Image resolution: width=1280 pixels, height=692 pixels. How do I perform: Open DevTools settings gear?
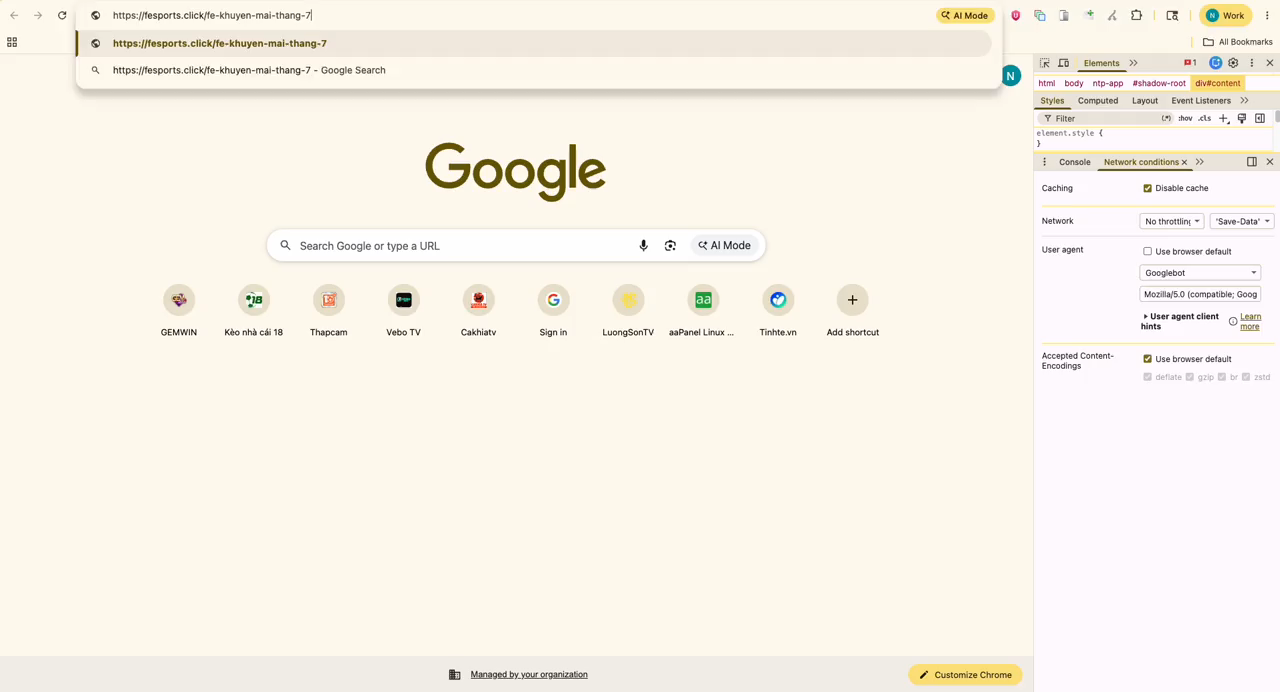[1233, 63]
